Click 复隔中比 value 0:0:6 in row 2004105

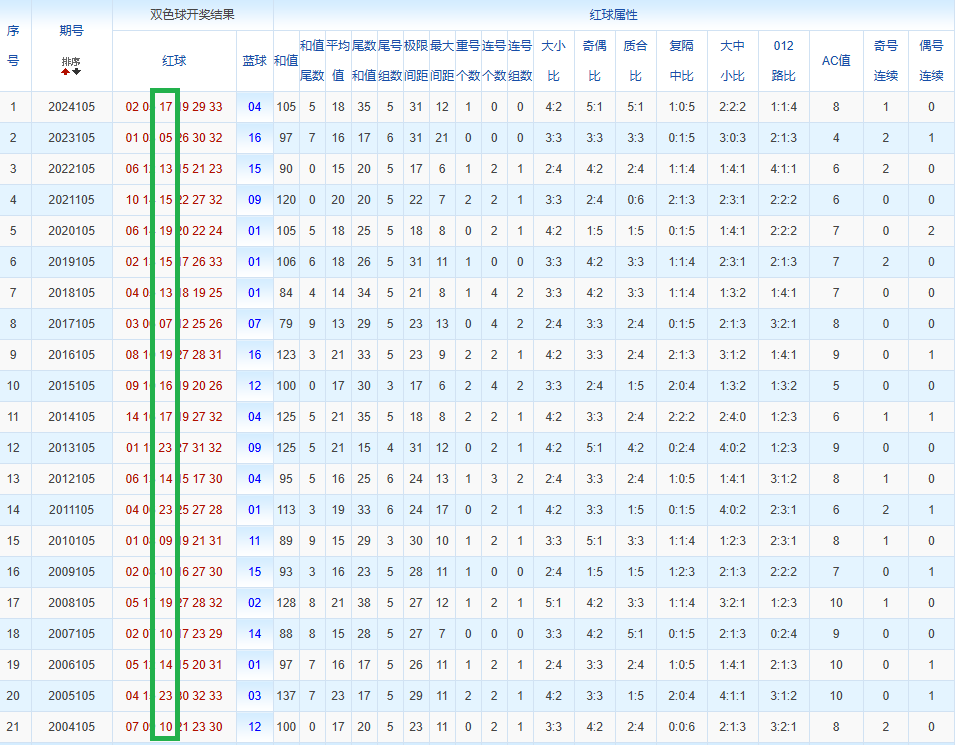pos(682,727)
